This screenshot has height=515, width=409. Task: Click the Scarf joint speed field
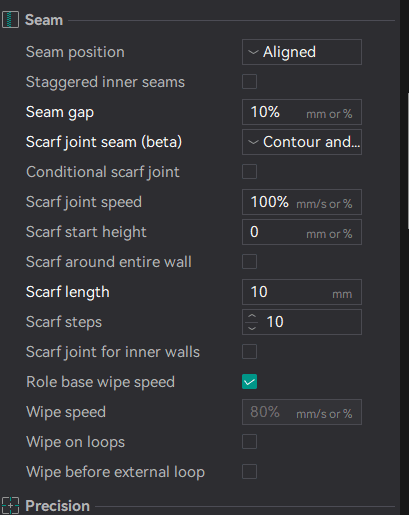click(x=302, y=202)
